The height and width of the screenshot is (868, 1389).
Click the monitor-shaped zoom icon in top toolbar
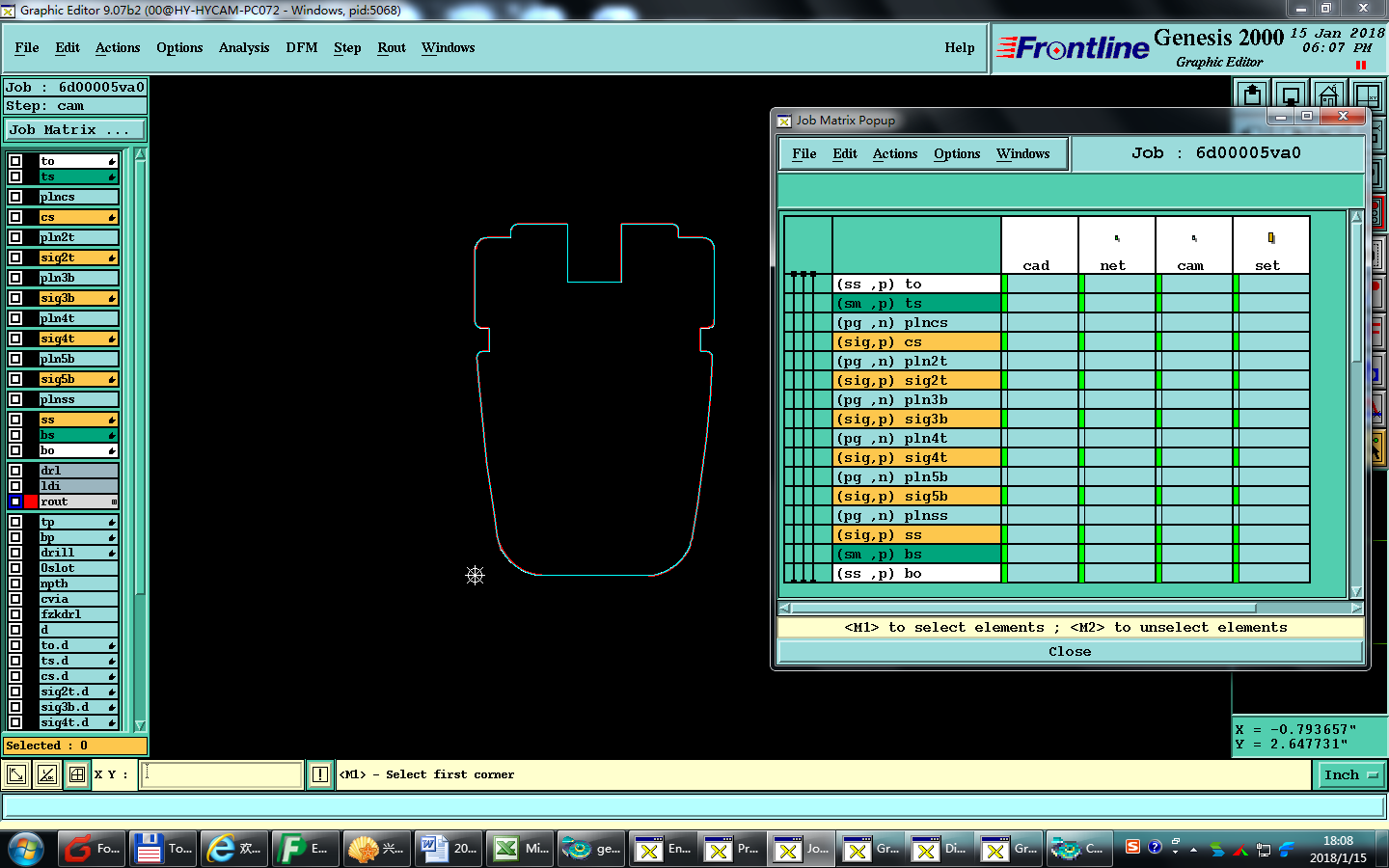pos(1290,95)
